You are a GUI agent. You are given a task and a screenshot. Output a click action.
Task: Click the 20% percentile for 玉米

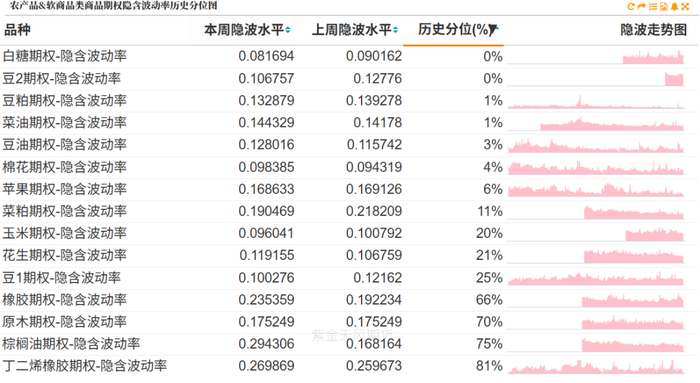point(489,233)
